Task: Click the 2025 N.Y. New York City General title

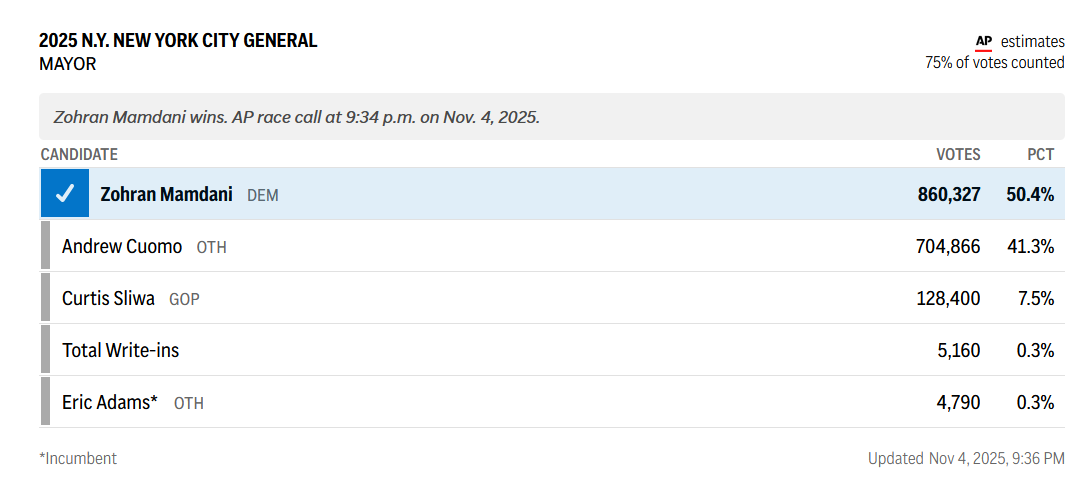Action: point(178,41)
